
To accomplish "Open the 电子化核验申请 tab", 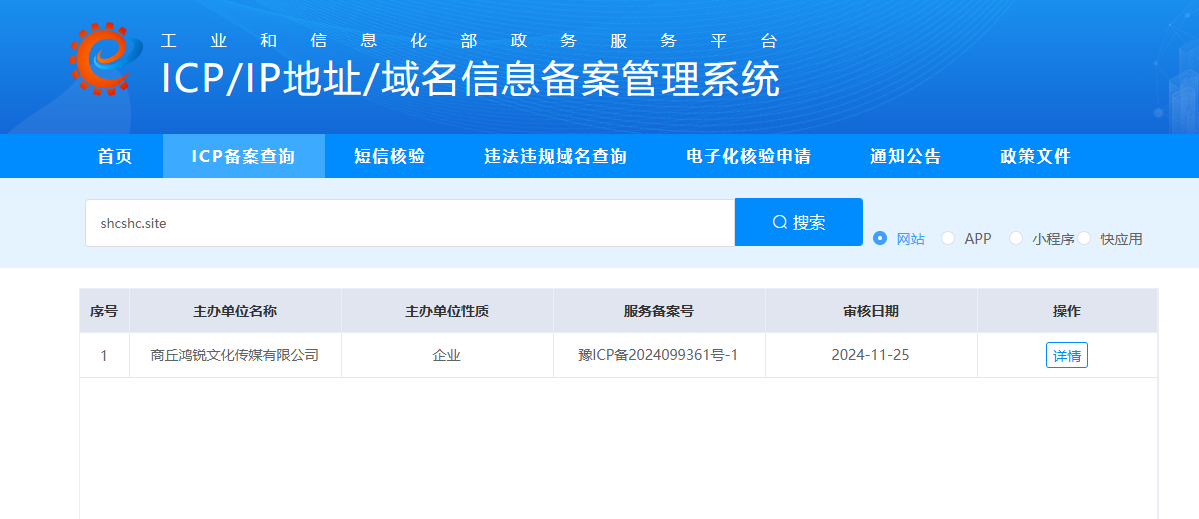I will [749, 157].
